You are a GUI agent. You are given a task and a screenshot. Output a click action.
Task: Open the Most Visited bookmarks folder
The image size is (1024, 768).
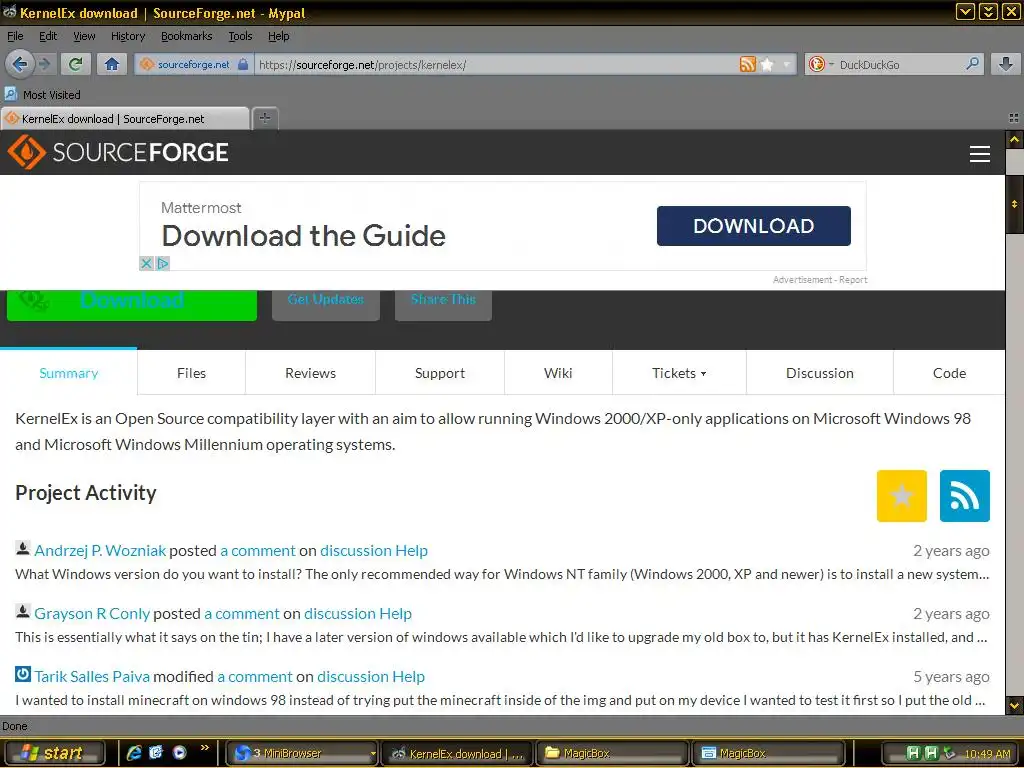42,95
